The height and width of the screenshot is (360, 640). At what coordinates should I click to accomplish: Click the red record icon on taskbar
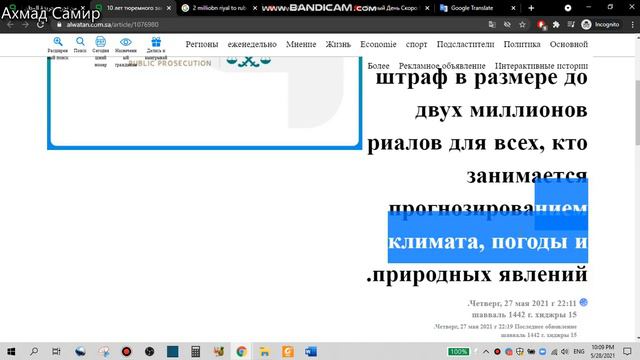pos(127,351)
